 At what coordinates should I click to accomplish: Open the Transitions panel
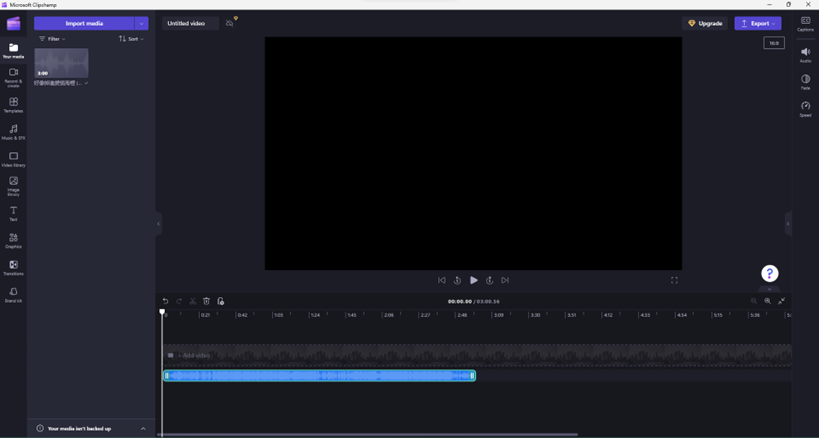coord(13,267)
